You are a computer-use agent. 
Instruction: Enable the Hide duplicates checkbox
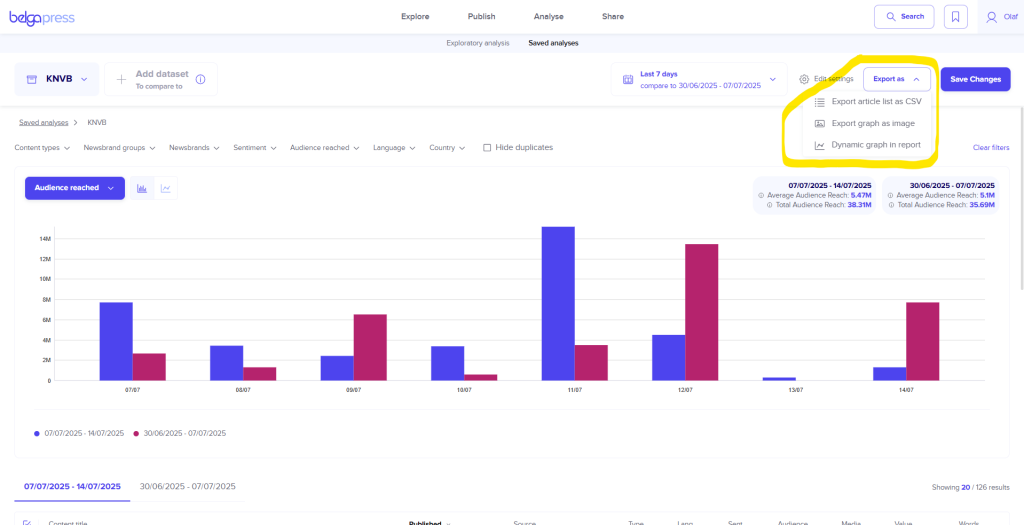pos(487,148)
